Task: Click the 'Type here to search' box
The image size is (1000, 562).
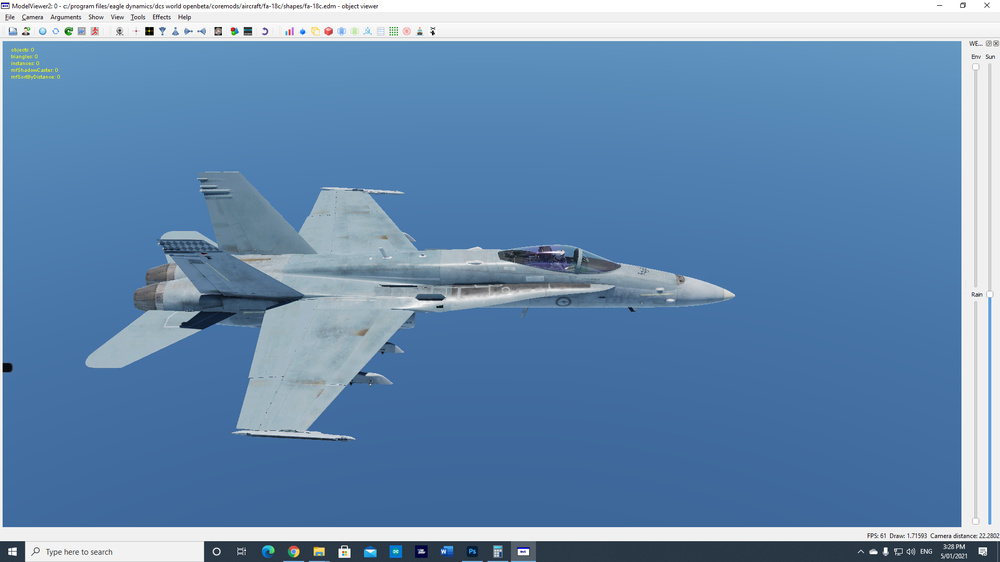Action: 115,552
